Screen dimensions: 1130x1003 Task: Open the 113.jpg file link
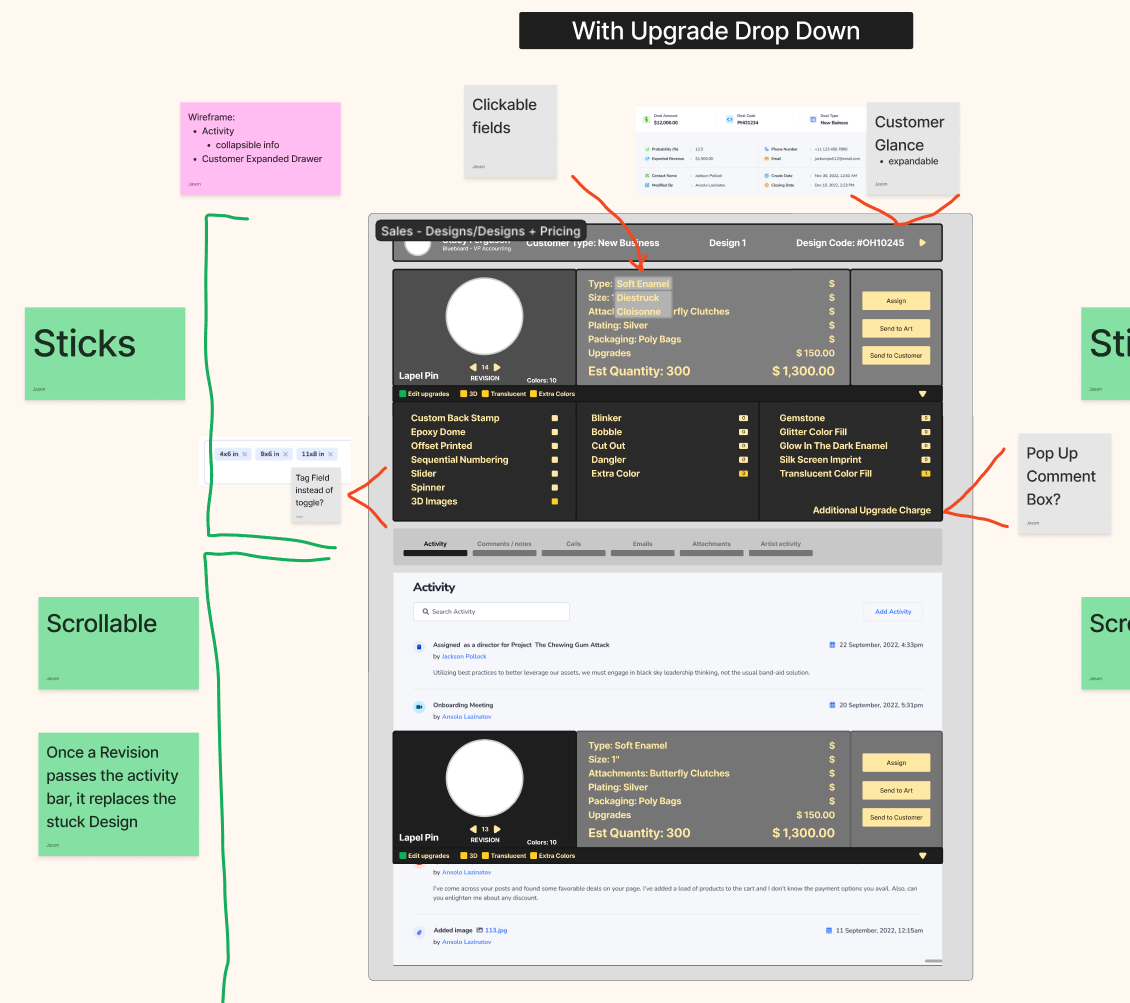[496, 930]
